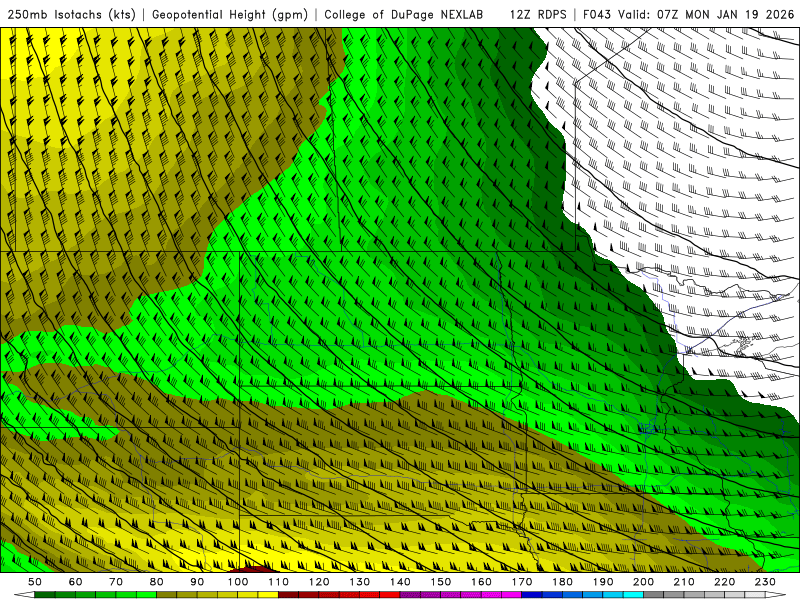
Task: Click the left arrow end of color bar
Action: [24, 594]
